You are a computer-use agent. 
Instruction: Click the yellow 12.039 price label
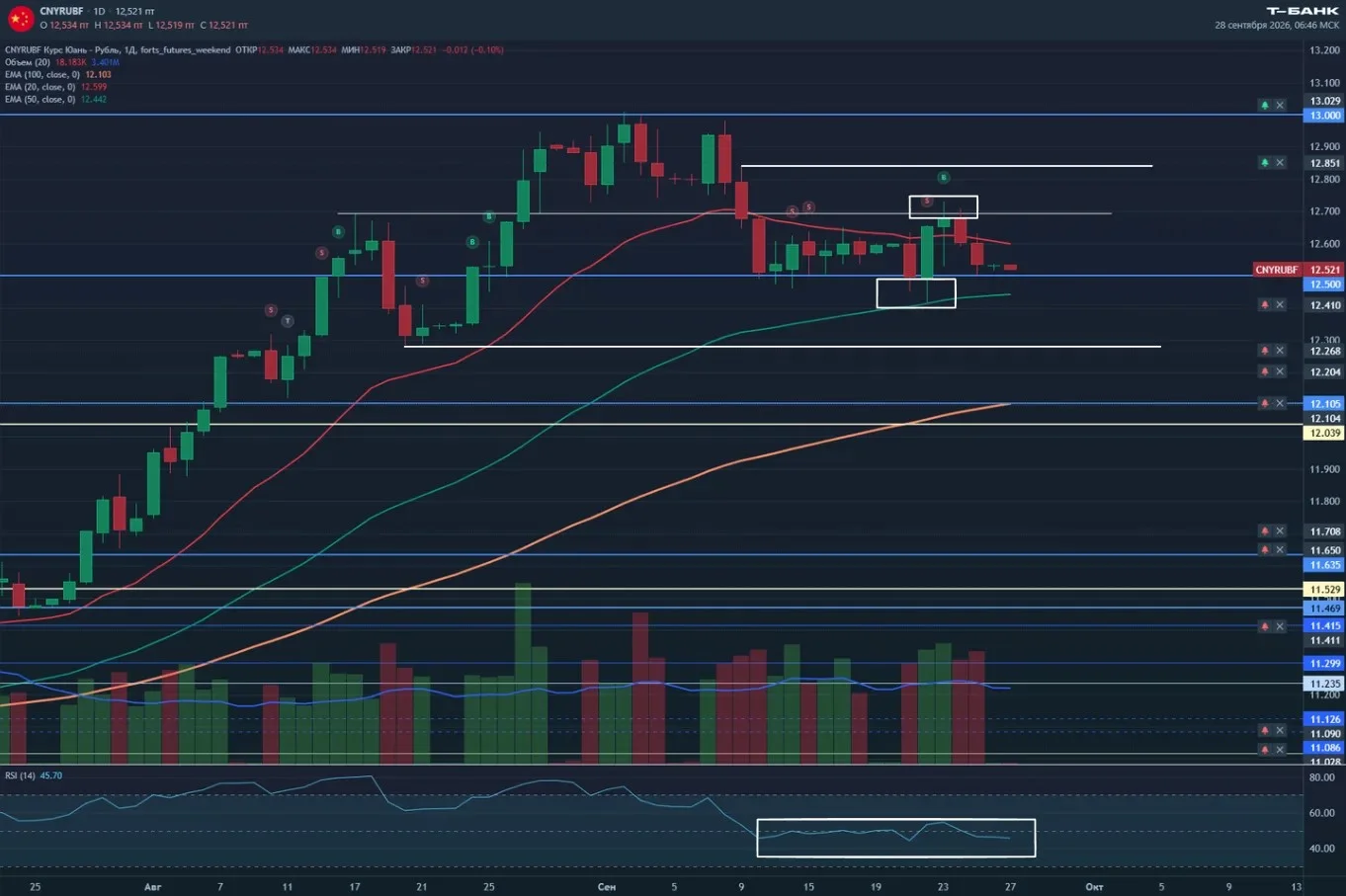click(1324, 434)
